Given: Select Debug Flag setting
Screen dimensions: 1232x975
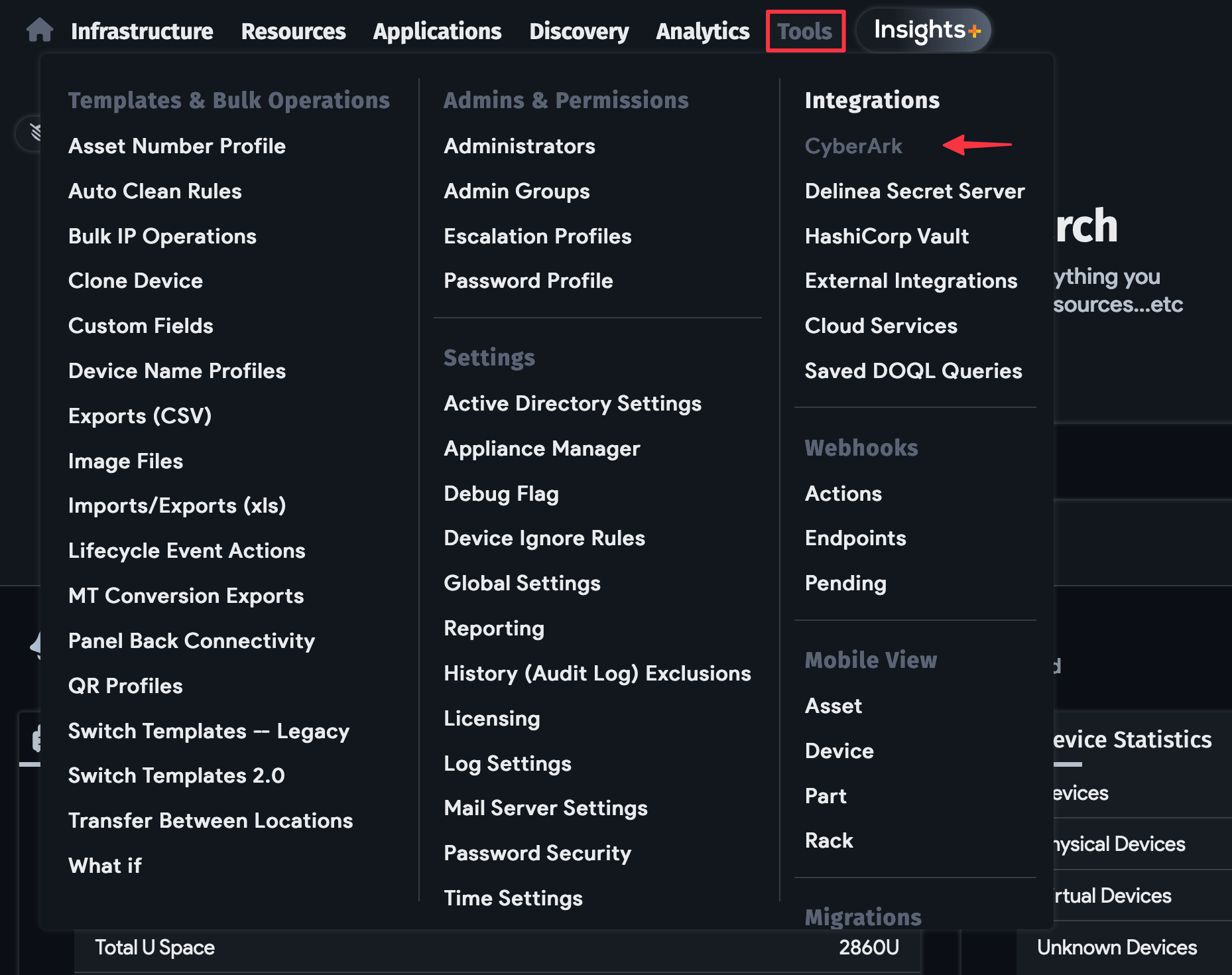Looking at the screenshot, I should [501, 493].
